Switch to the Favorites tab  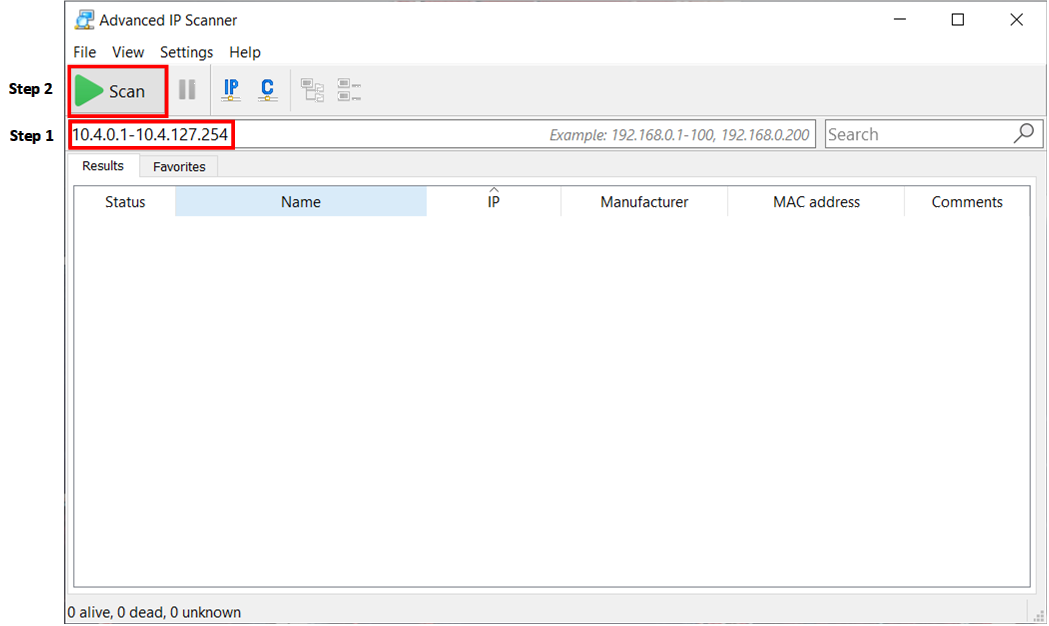point(179,167)
